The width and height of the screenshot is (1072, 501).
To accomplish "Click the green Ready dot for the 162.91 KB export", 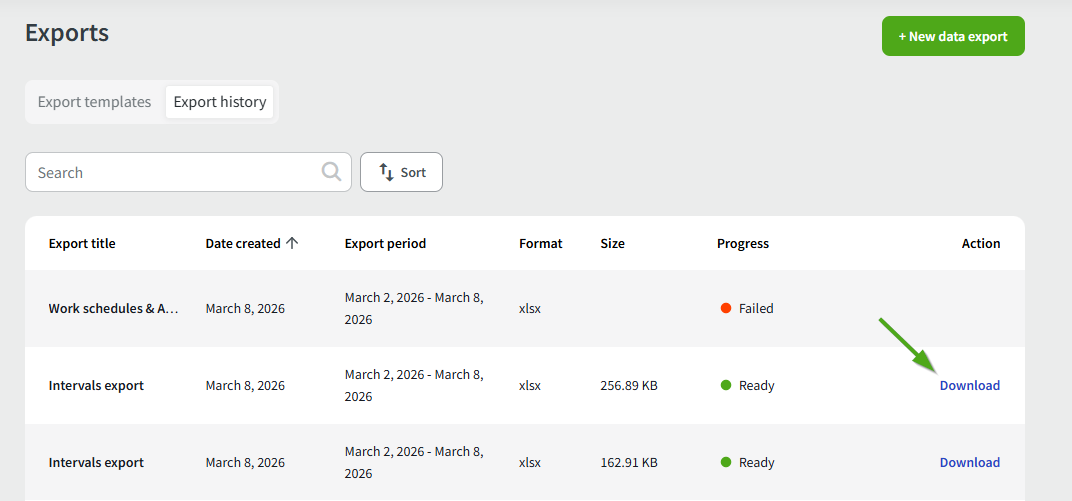I will point(726,462).
